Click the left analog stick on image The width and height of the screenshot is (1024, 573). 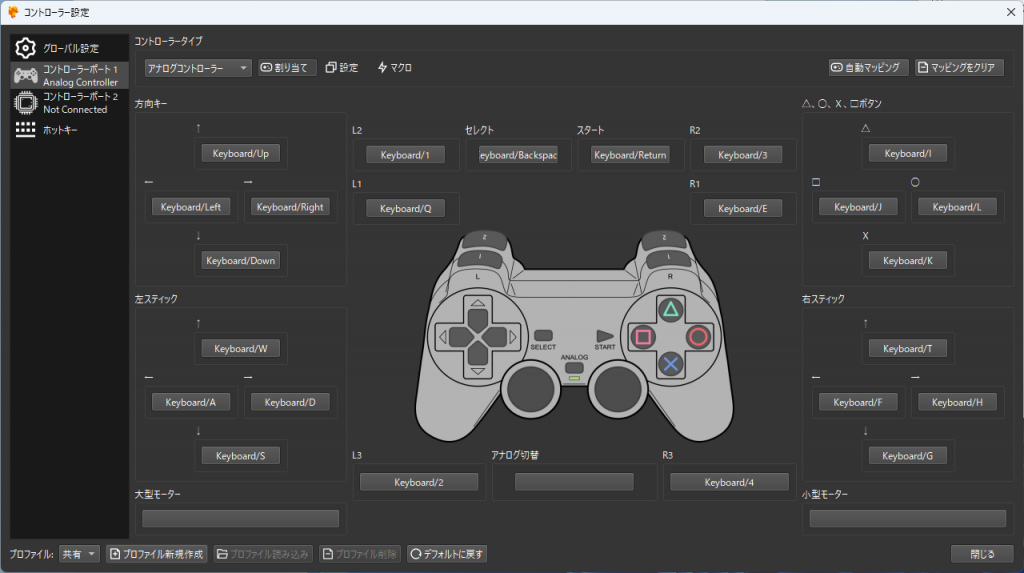point(531,389)
